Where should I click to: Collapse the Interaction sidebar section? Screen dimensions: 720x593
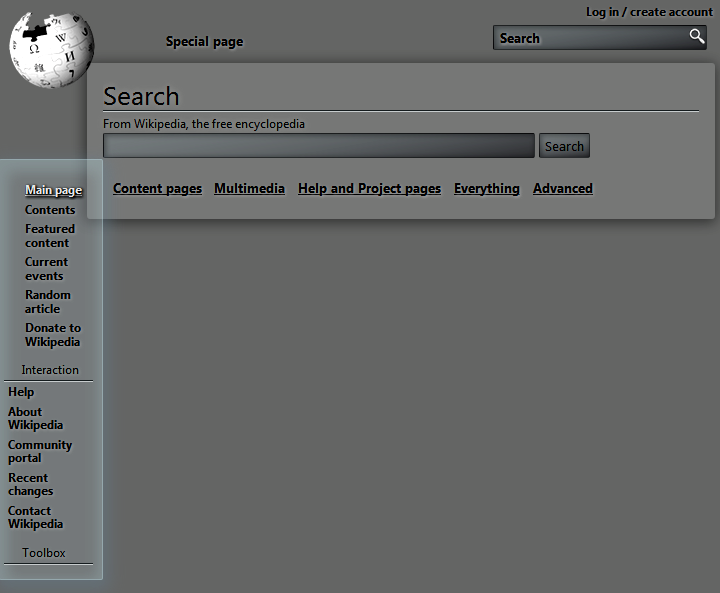(50, 370)
